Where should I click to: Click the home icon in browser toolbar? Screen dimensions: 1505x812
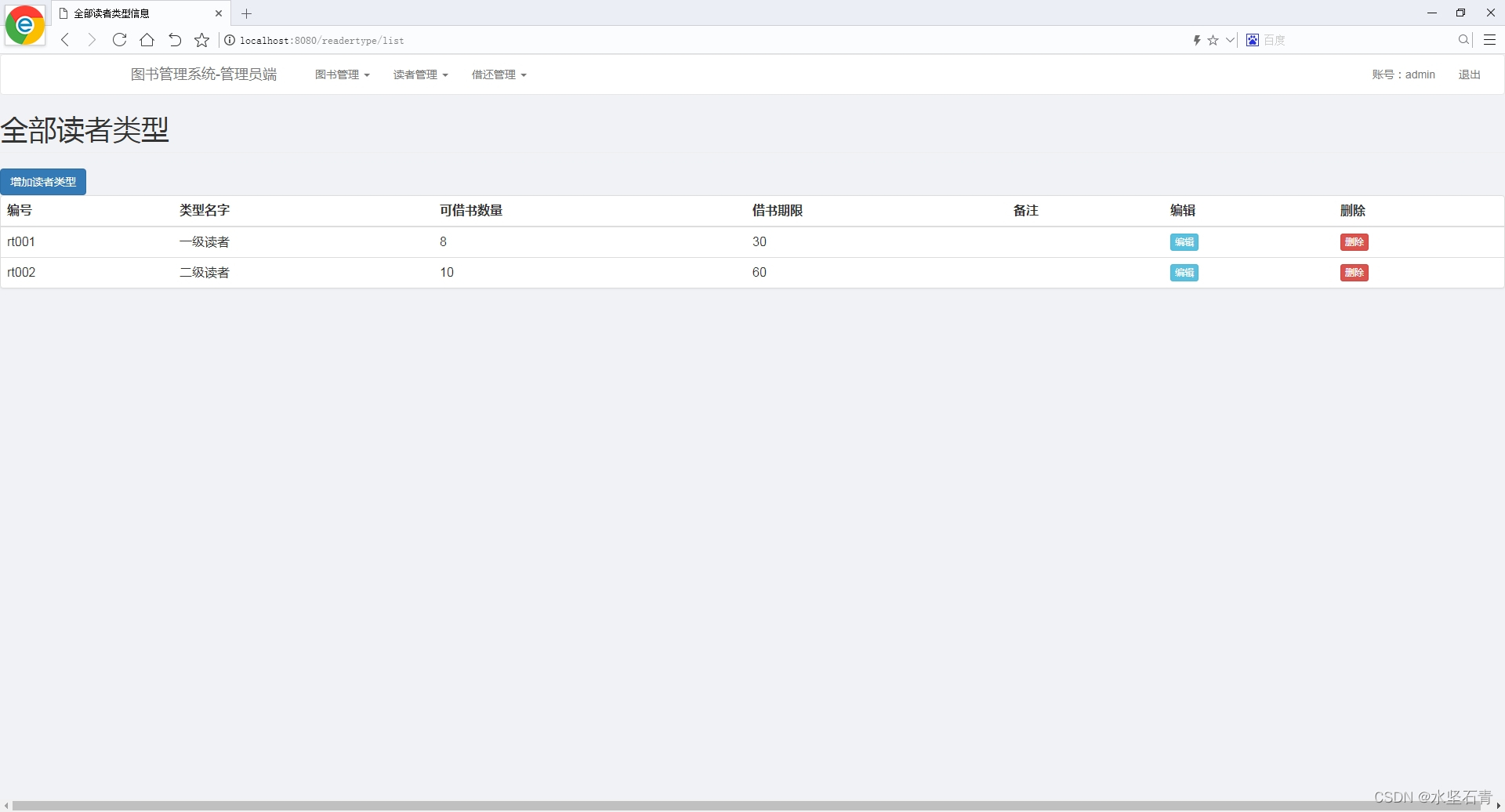click(x=147, y=40)
